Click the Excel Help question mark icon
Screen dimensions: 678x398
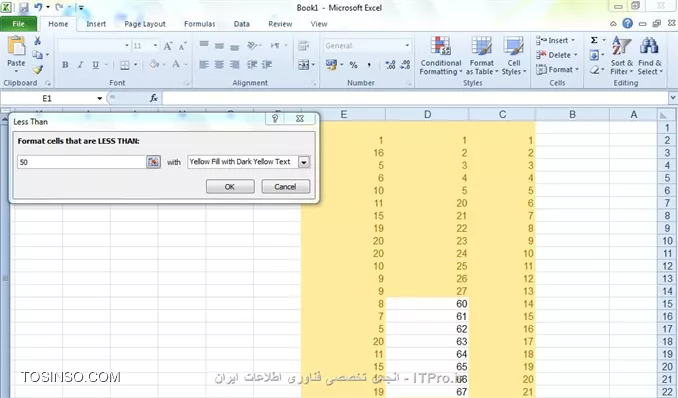(x=627, y=23)
